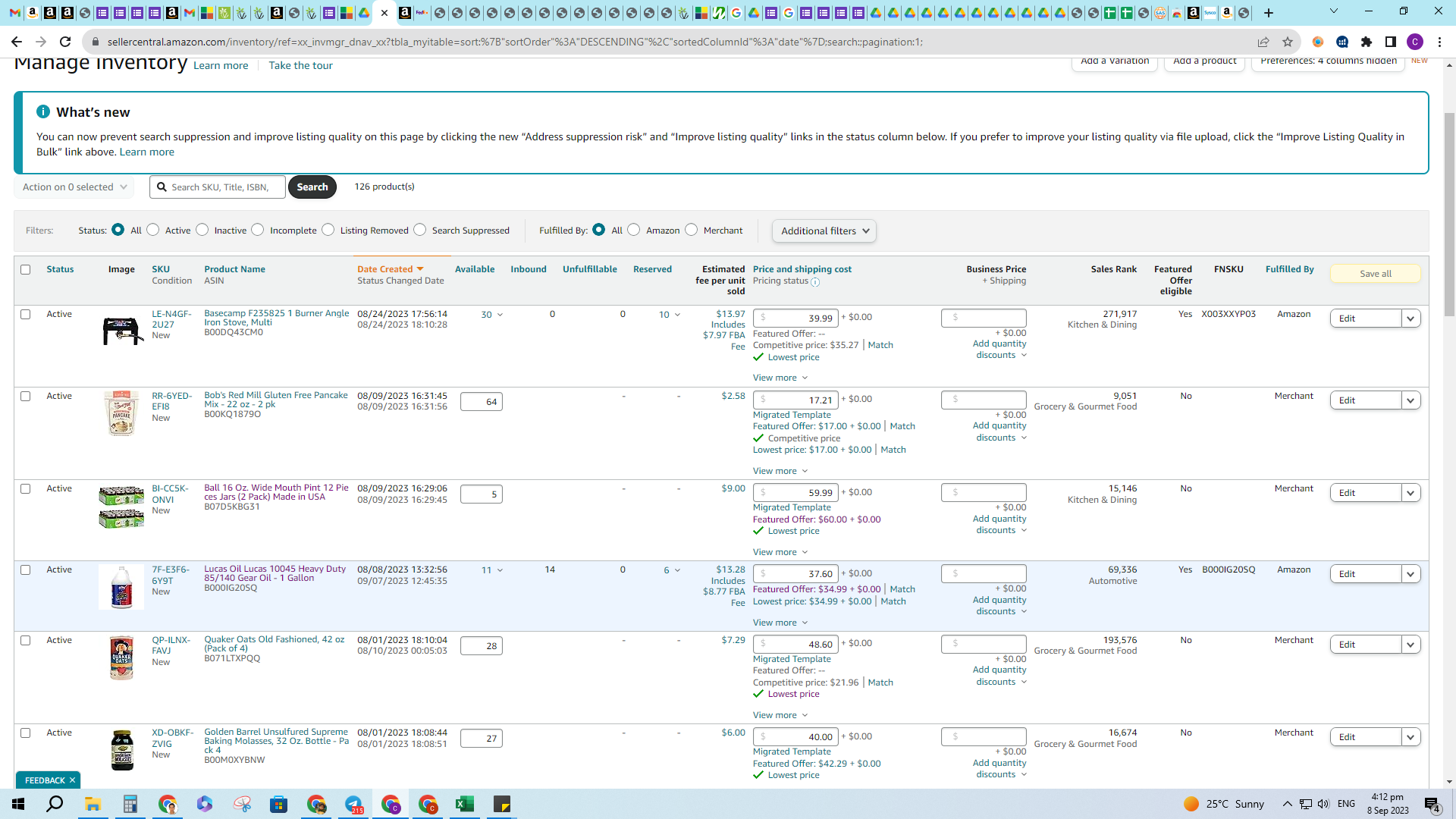This screenshot has height=819, width=1456.
Task: Open the browser extensions puzzle icon
Action: (x=1367, y=42)
